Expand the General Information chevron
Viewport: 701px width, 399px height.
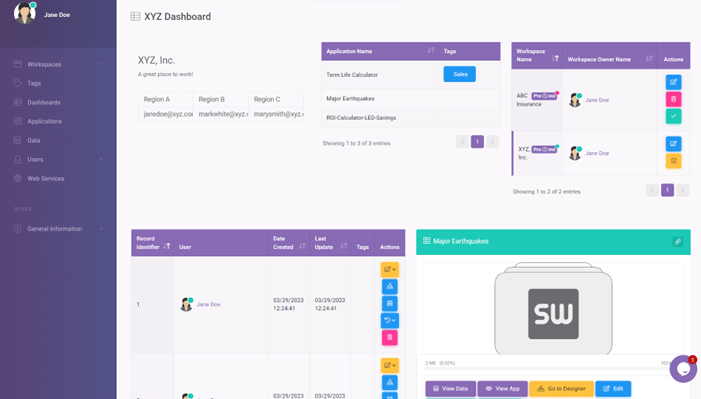point(101,229)
